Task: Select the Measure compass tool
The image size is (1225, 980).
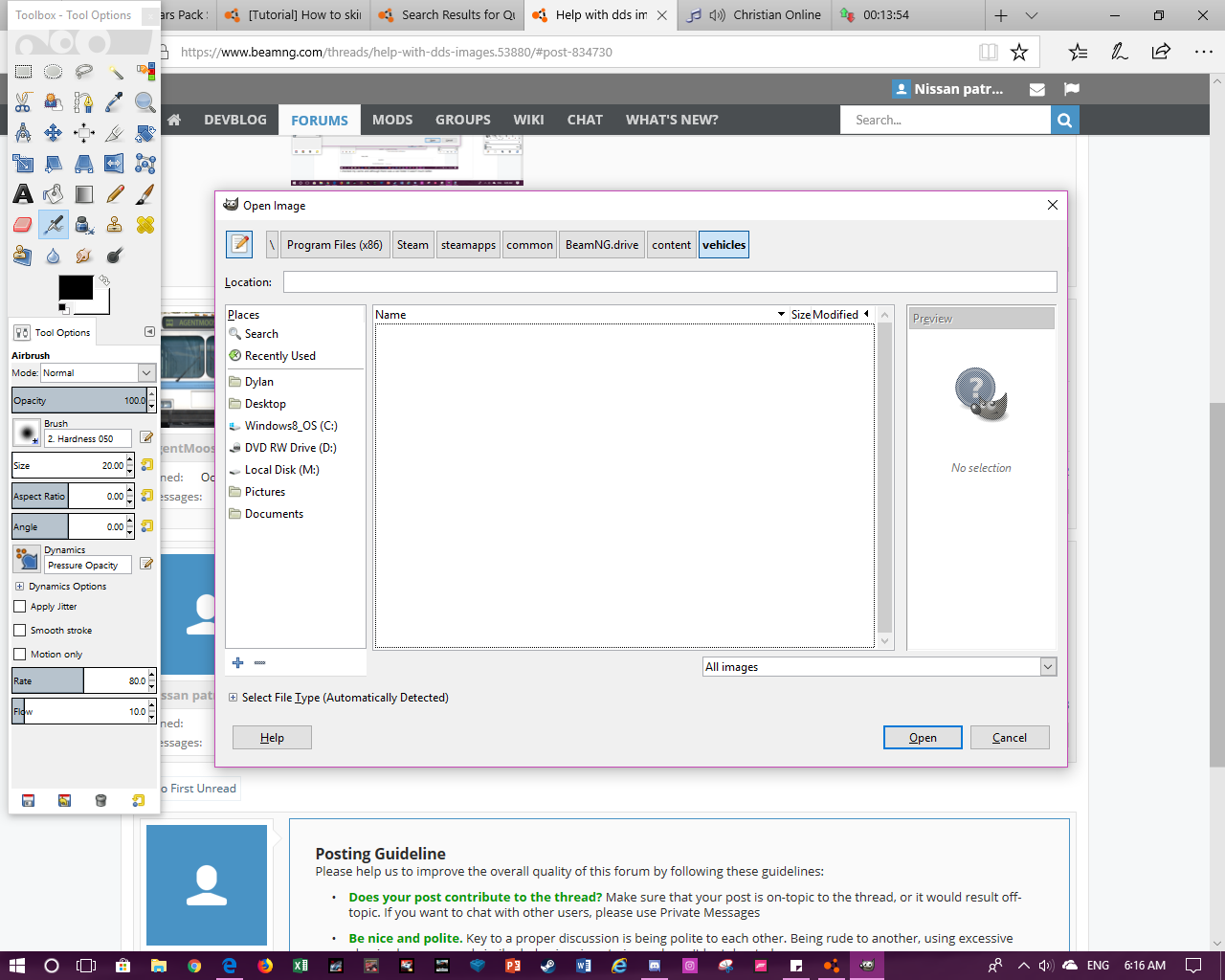Action: (x=23, y=133)
